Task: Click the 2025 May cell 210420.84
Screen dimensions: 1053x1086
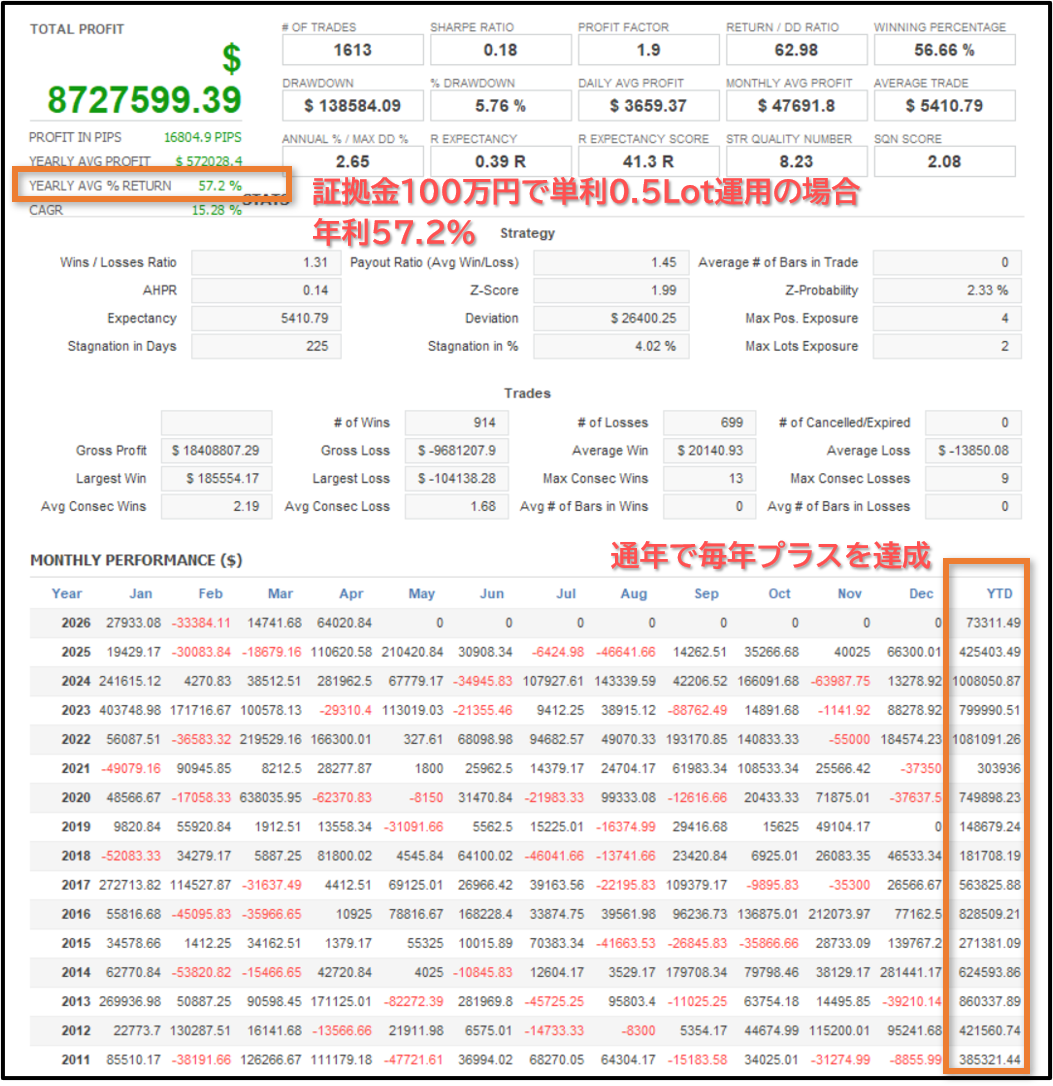Action: pos(412,652)
